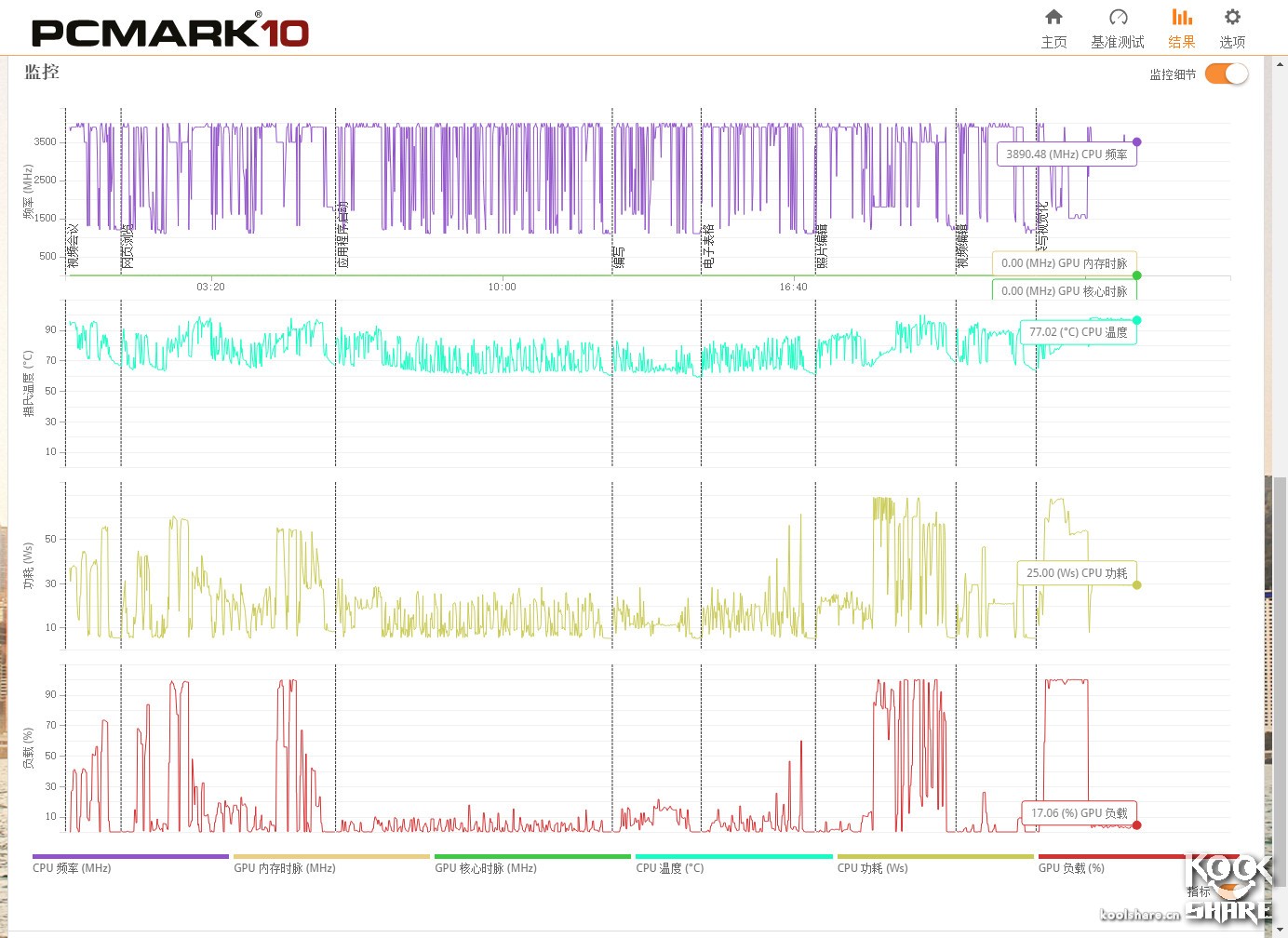Click the 17.06 (%) GPU 负载 readout
This screenshot has width=1288, height=938.
(x=1079, y=813)
